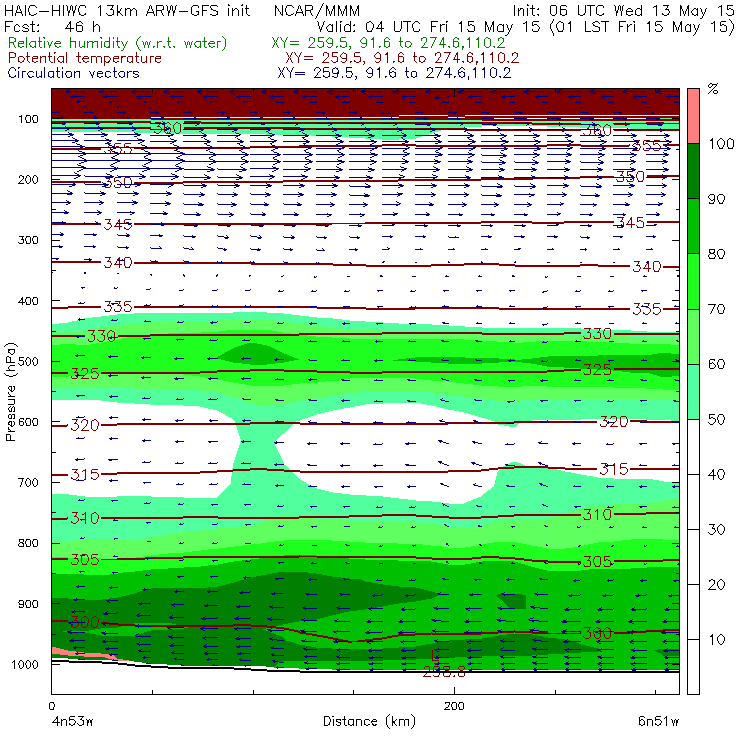Click red "Potential temperature" legend label
This screenshot has height=740, width=740.
point(84,58)
